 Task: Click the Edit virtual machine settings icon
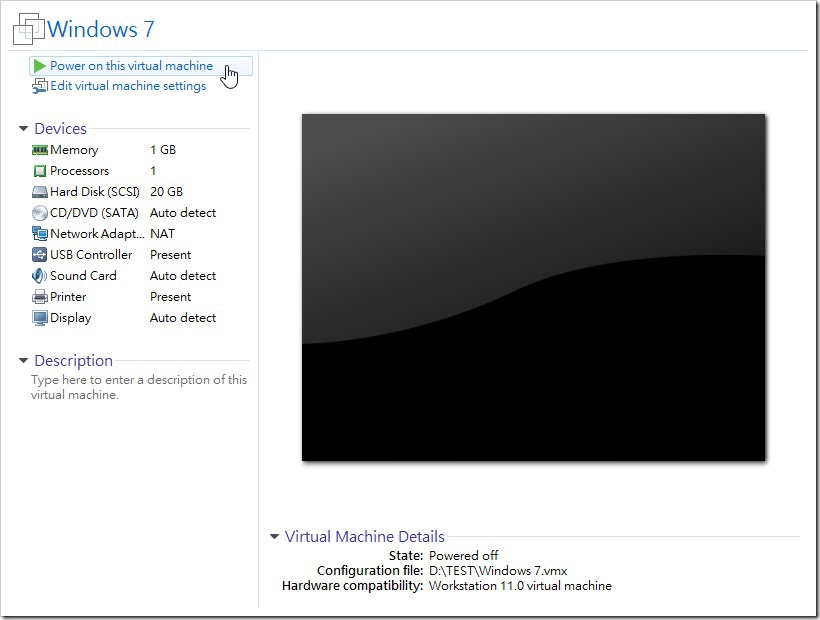(x=40, y=86)
